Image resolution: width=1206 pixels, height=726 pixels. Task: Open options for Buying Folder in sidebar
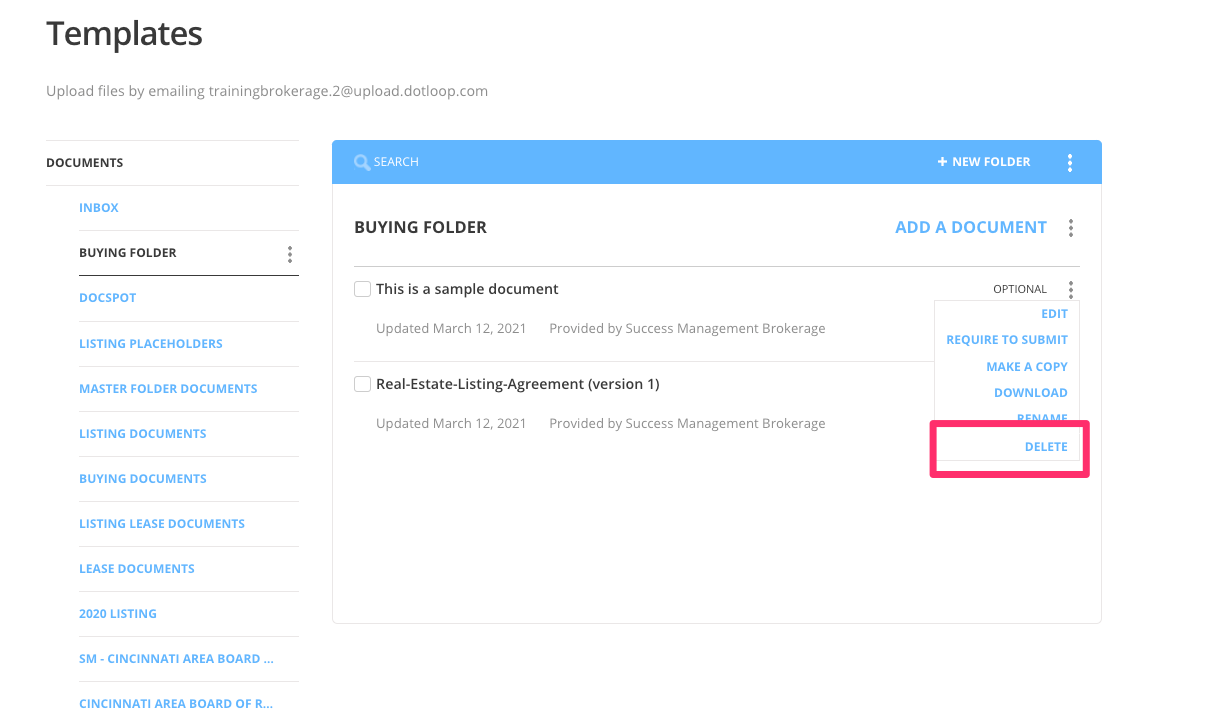(x=289, y=253)
